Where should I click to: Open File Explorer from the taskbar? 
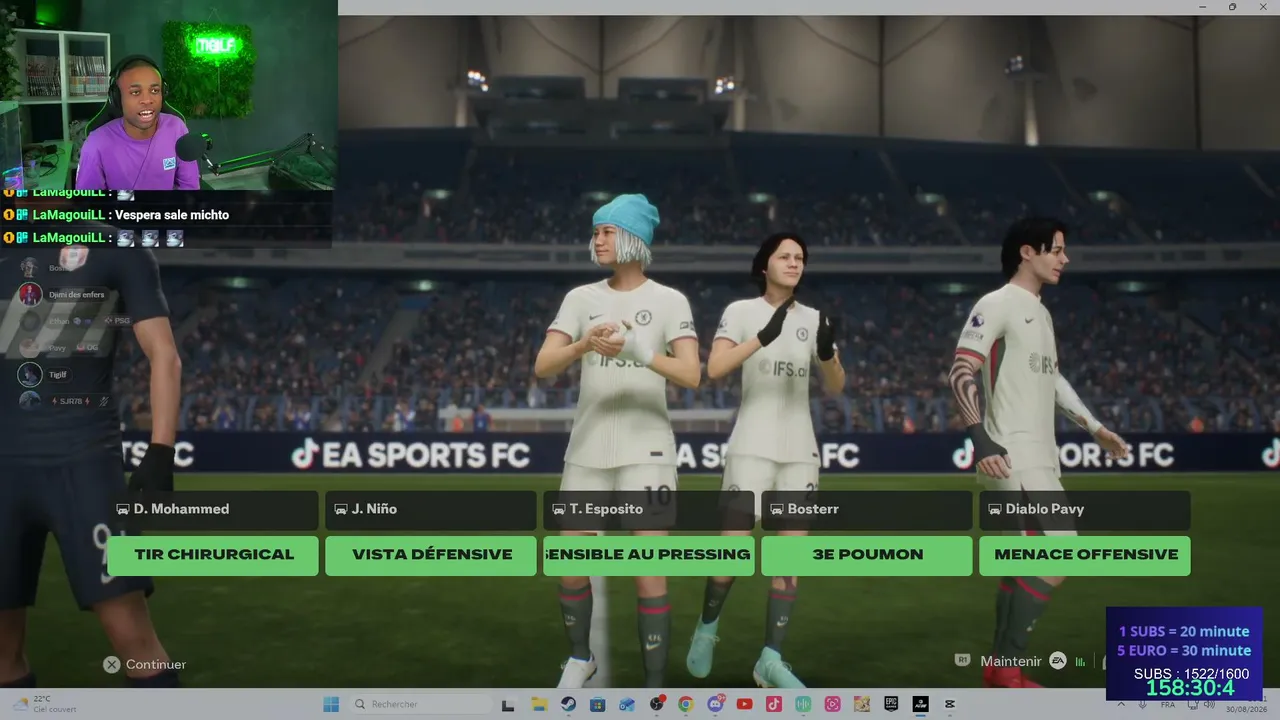click(x=539, y=704)
